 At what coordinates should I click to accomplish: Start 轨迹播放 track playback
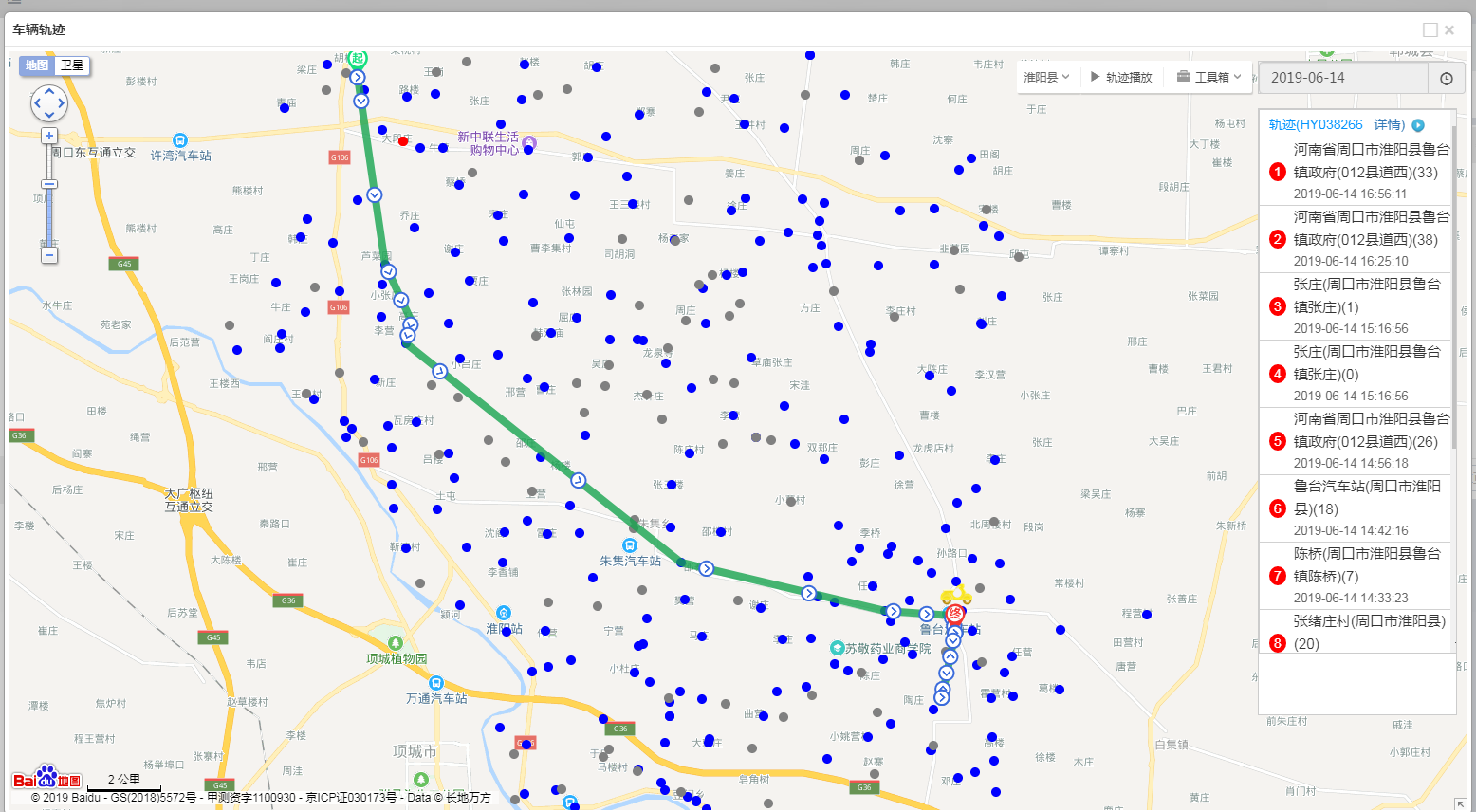pos(1121,78)
